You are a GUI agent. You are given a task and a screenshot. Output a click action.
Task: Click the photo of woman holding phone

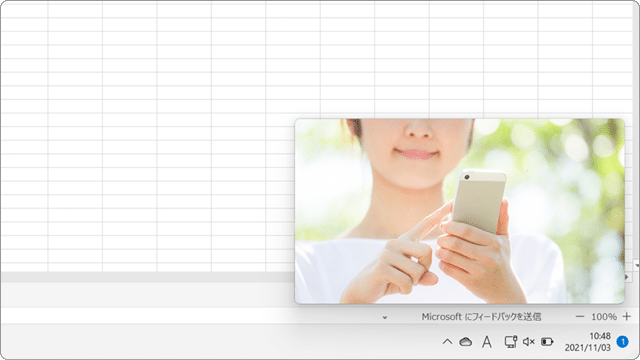(x=460, y=211)
